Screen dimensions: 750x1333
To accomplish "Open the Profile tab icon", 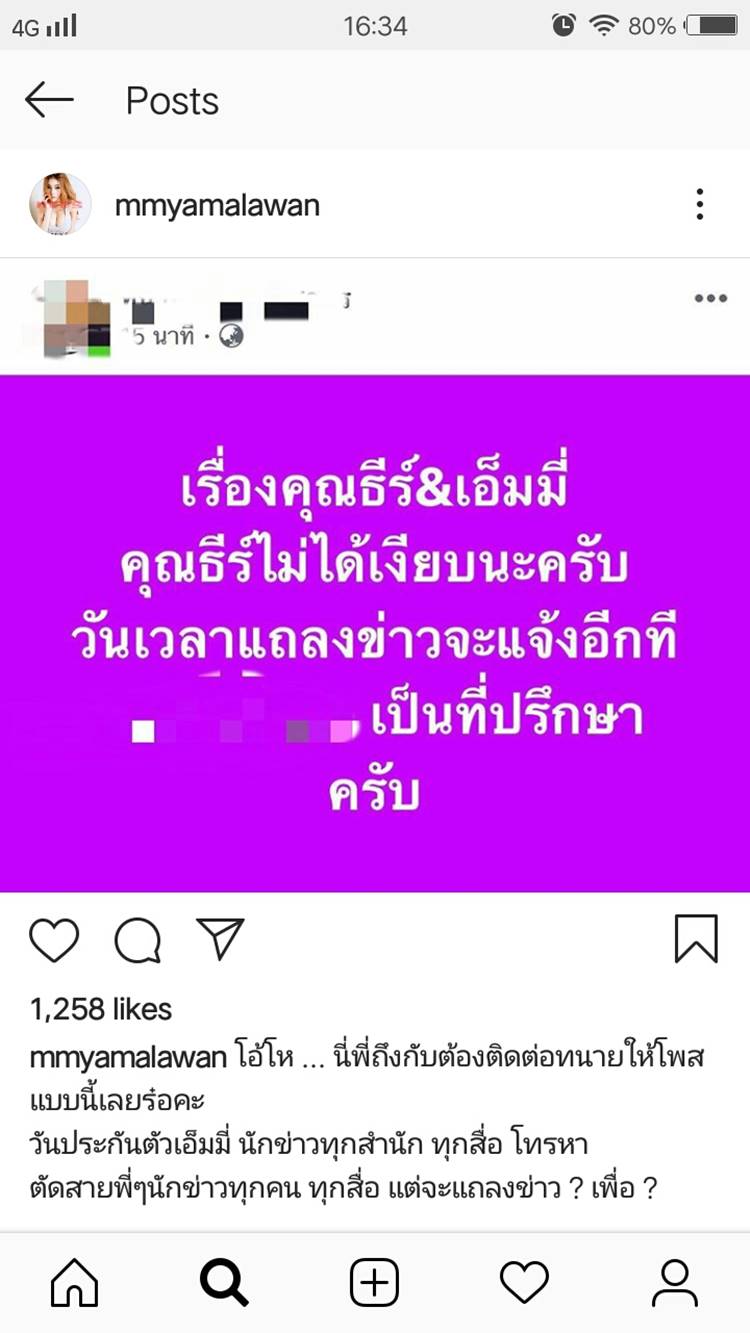I will [x=675, y=1282].
